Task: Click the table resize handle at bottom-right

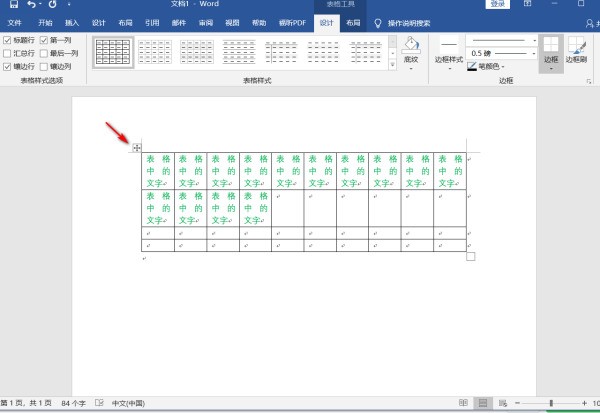Action: tap(471, 256)
